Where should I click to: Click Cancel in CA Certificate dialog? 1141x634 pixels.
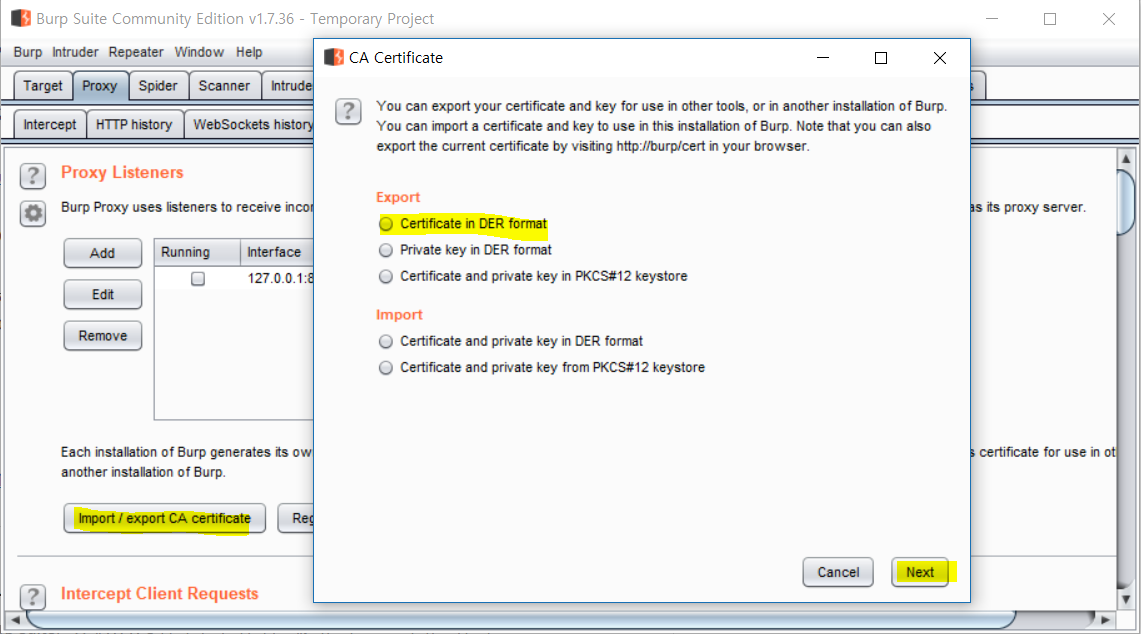pos(838,572)
